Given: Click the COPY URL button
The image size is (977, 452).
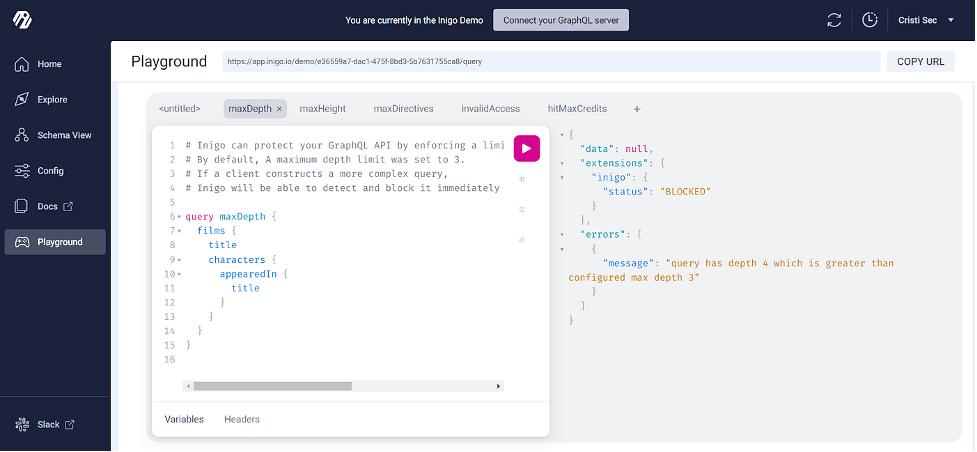Looking at the screenshot, I should tap(920, 62).
